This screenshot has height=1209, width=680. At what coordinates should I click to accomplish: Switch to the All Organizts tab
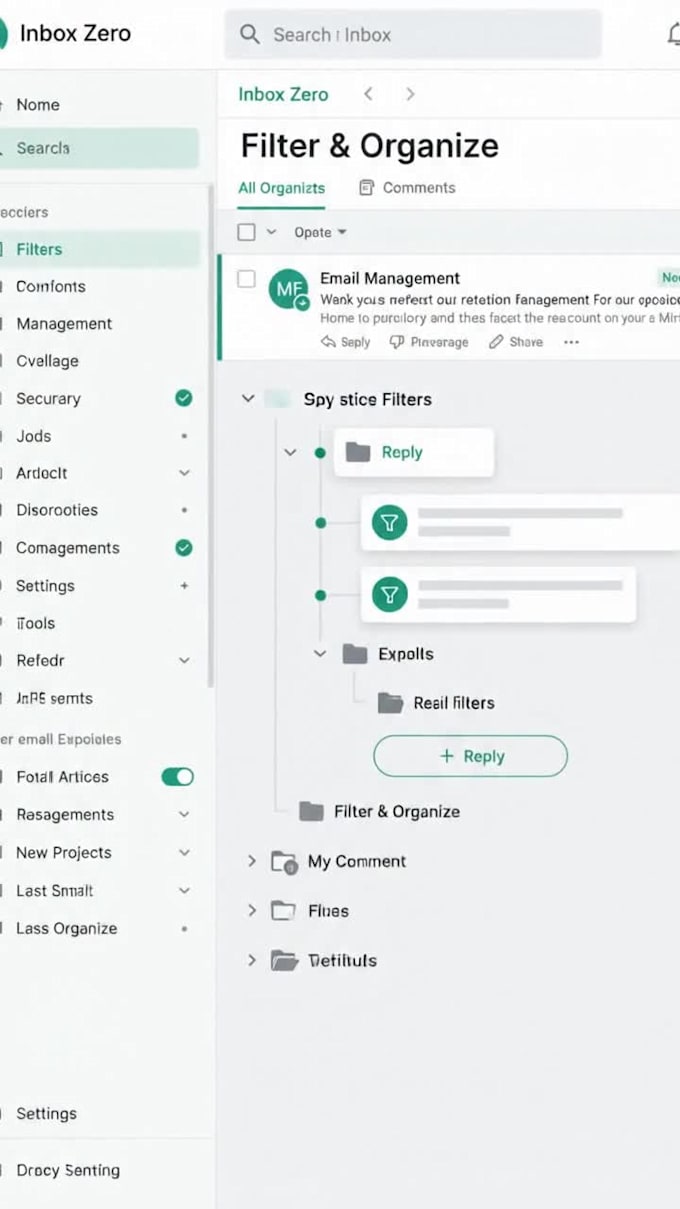[281, 188]
